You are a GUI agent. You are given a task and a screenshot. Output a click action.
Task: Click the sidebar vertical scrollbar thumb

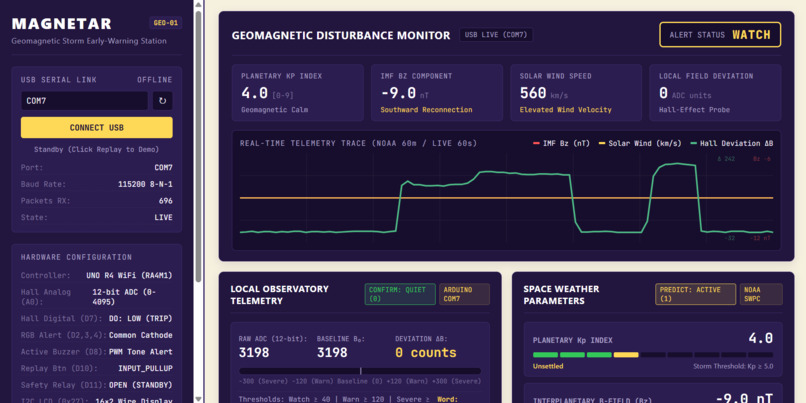(198, 146)
